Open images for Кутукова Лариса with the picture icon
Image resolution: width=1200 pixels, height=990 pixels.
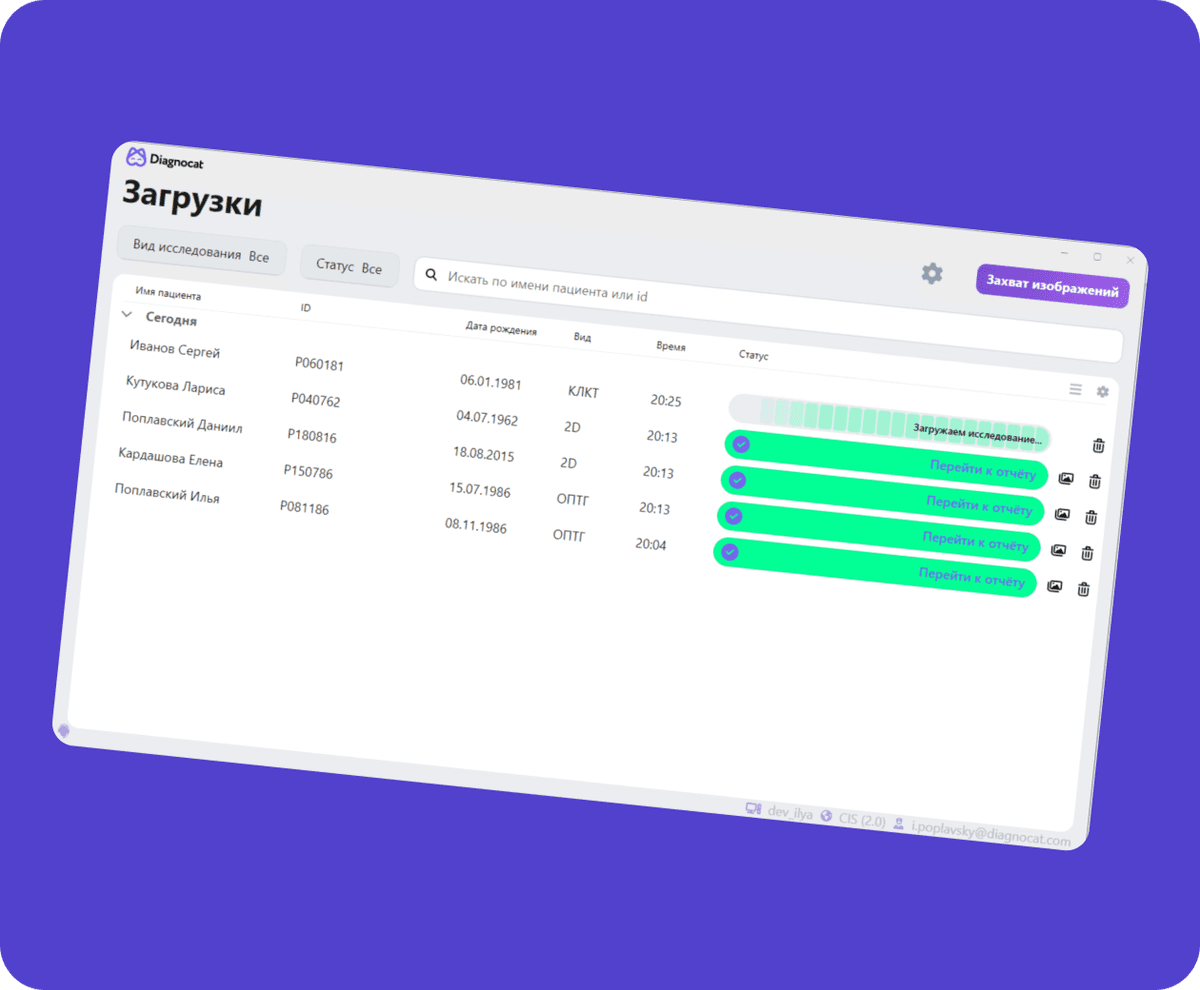[x=1066, y=479]
